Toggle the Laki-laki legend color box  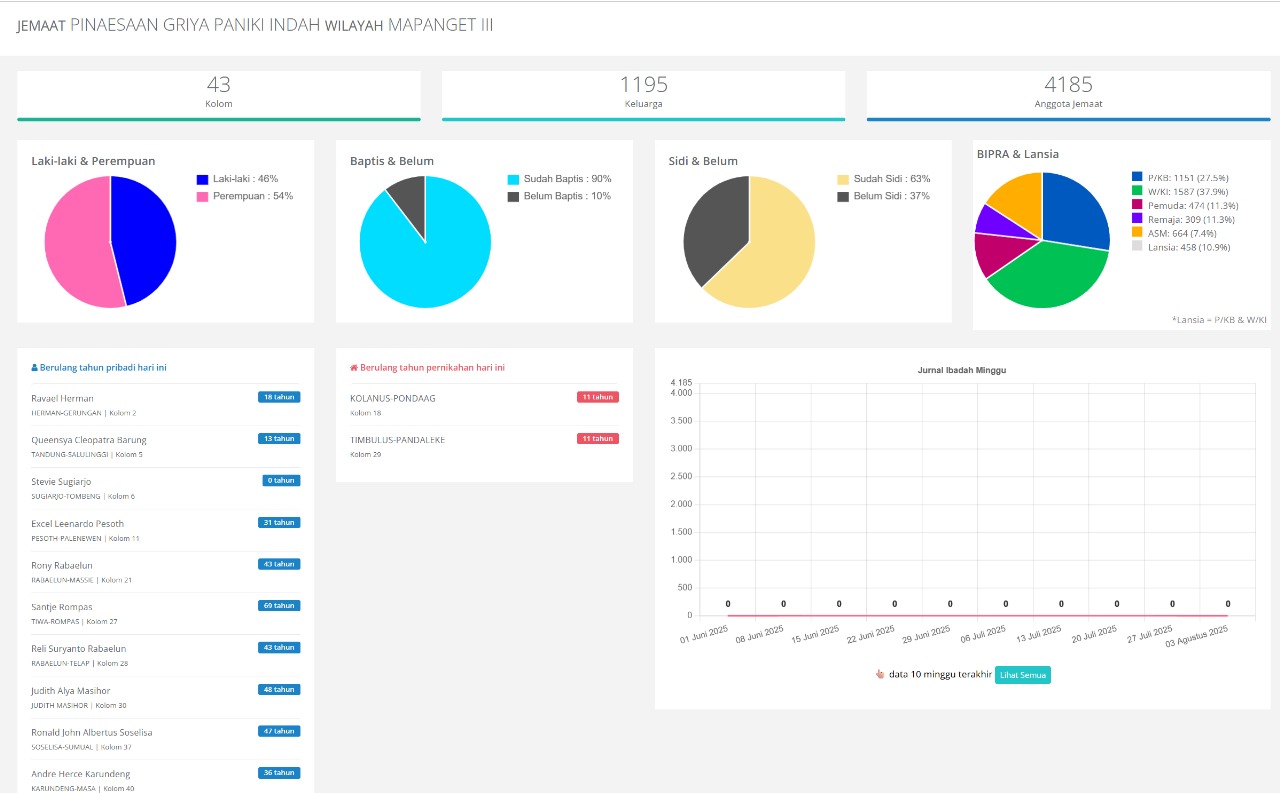[203, 179]
